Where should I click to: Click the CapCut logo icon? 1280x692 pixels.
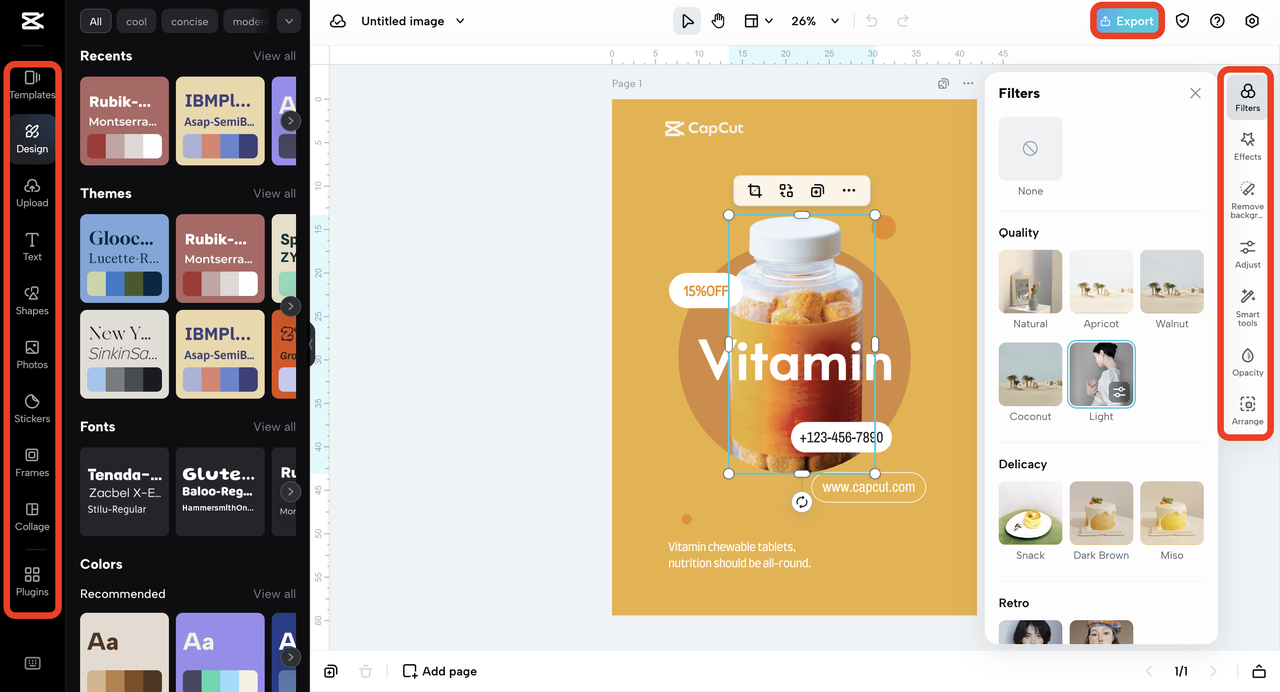(31, 21)
